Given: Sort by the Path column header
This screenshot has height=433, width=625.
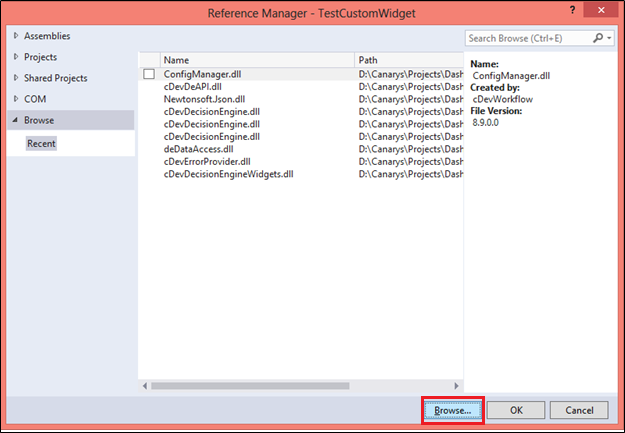Looking at the screenshot, I should (409, 60).
